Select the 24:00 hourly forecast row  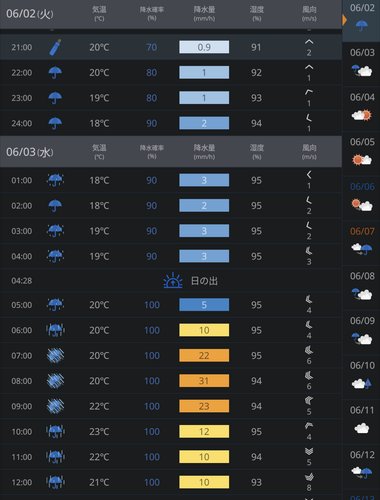point(171,123)
